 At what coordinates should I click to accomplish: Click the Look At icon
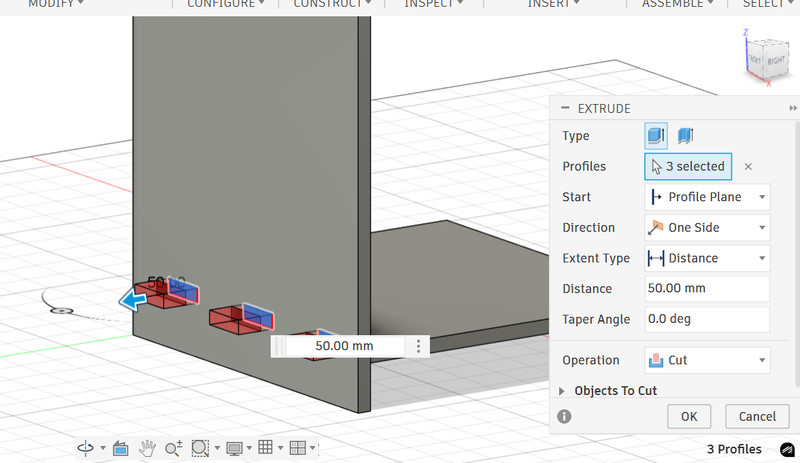point(120,448)
